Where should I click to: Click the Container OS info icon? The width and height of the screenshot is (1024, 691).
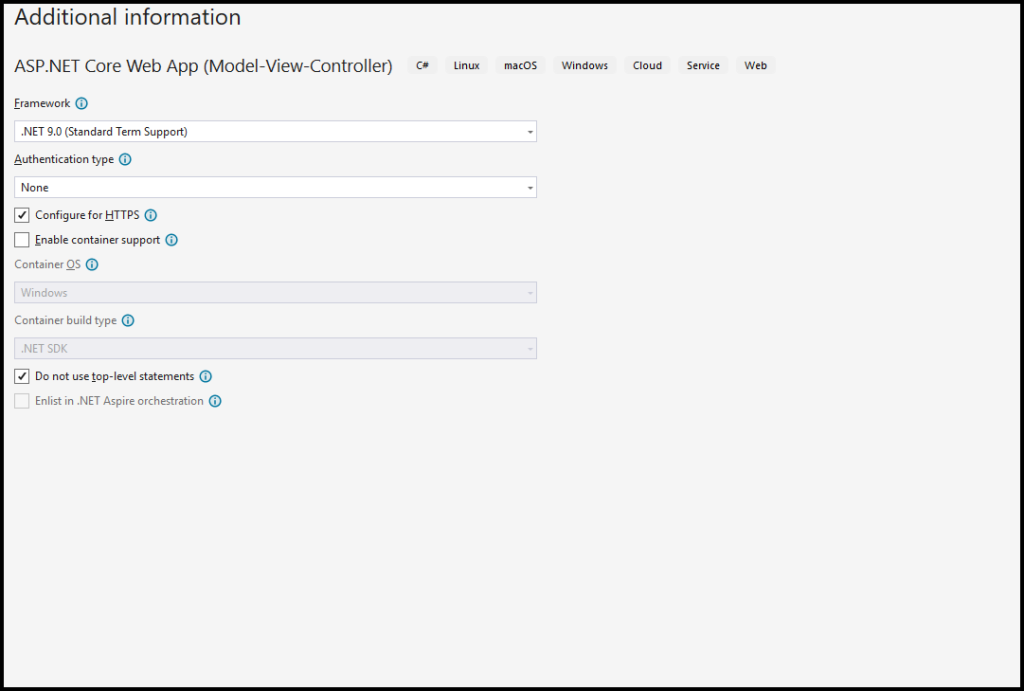(x=92, y=265)
